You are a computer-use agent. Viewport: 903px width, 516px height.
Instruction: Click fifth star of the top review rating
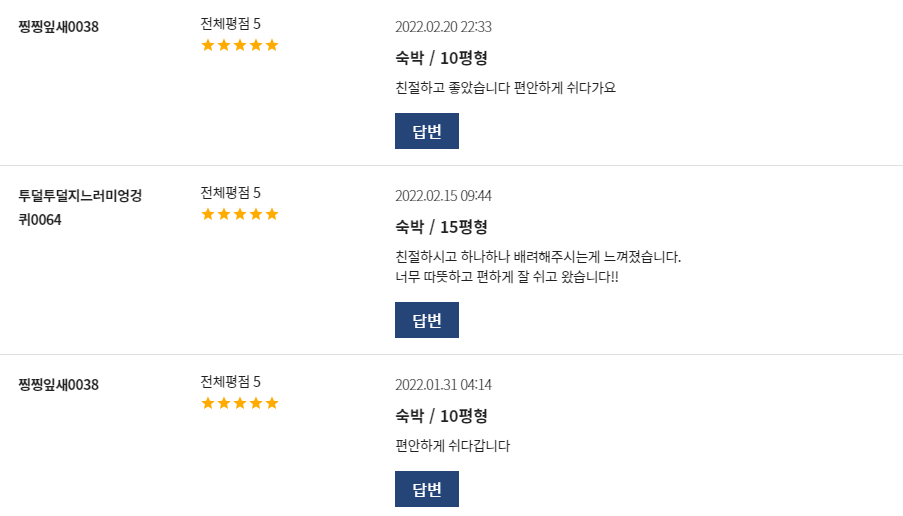pyautogui.click(x=272, y=45)
